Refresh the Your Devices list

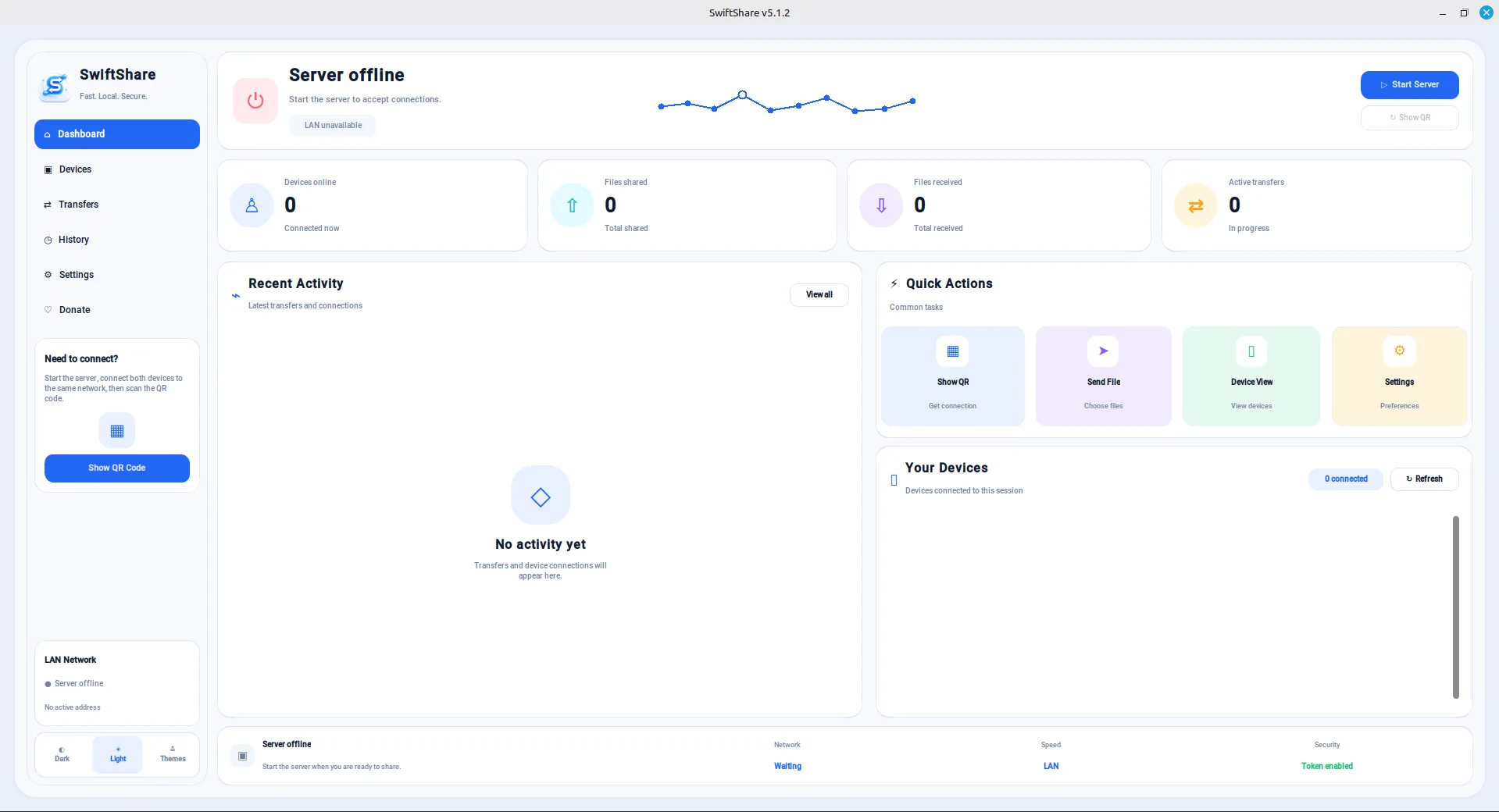pyautogui.click(x=1424, y=479)
